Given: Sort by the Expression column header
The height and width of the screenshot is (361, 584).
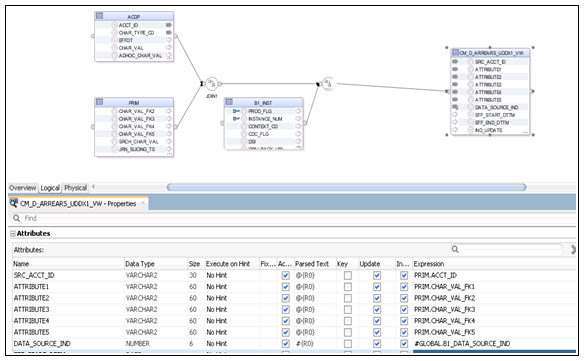Looking at the screenshot, I should pyautogui.click(x=494, y=264).
